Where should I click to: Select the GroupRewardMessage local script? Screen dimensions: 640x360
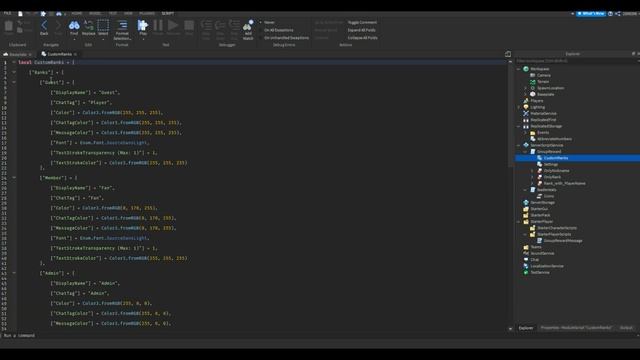[563, 241]
